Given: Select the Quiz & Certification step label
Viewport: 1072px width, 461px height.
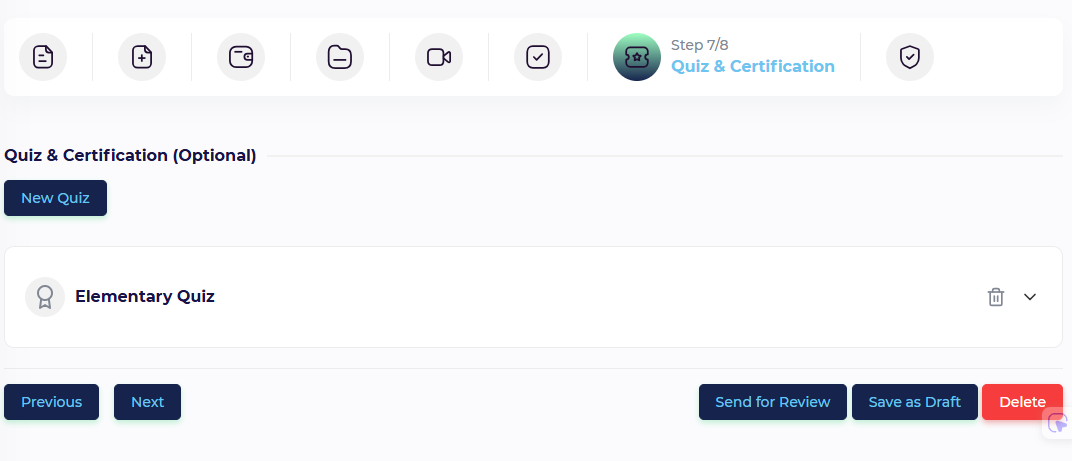Looking at the screenshot, I should pos(753,66).
